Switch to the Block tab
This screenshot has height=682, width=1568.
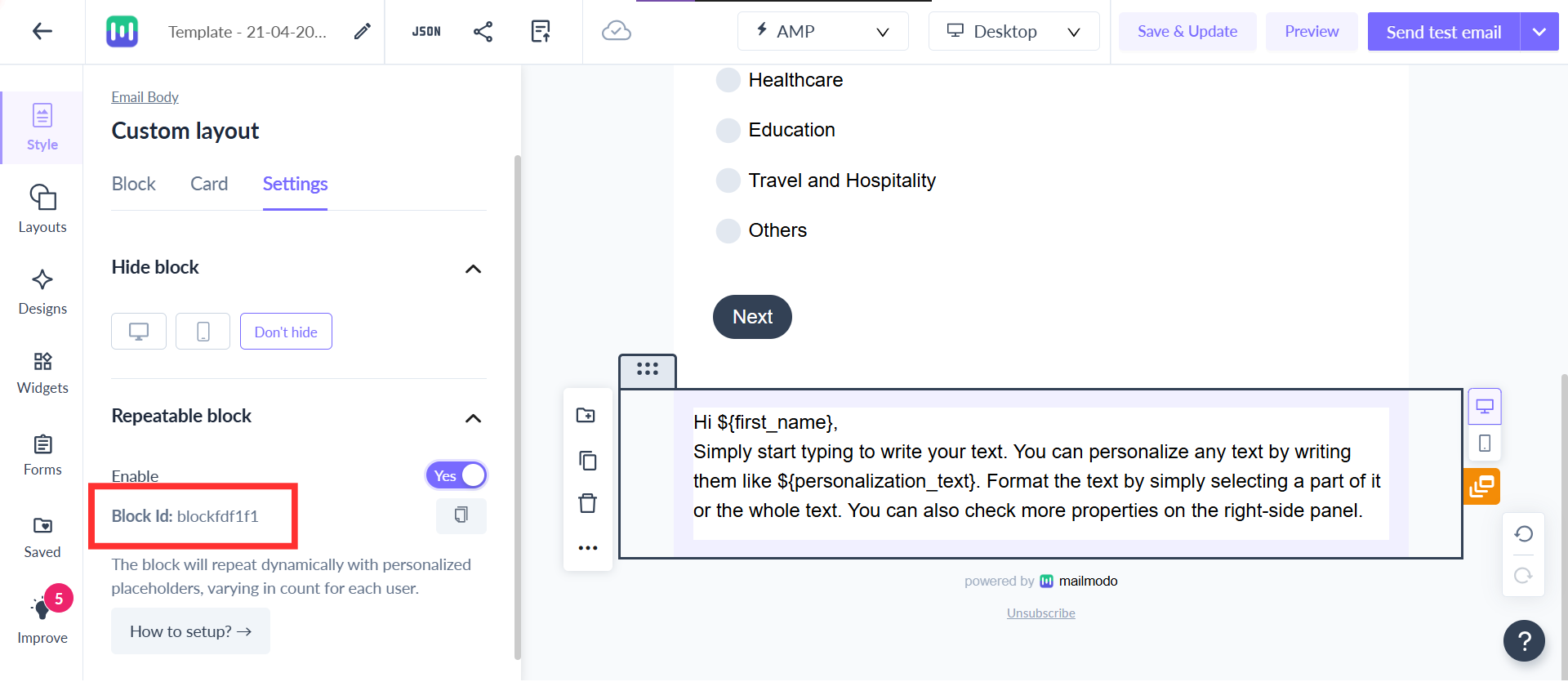click(x=133, y=184)
